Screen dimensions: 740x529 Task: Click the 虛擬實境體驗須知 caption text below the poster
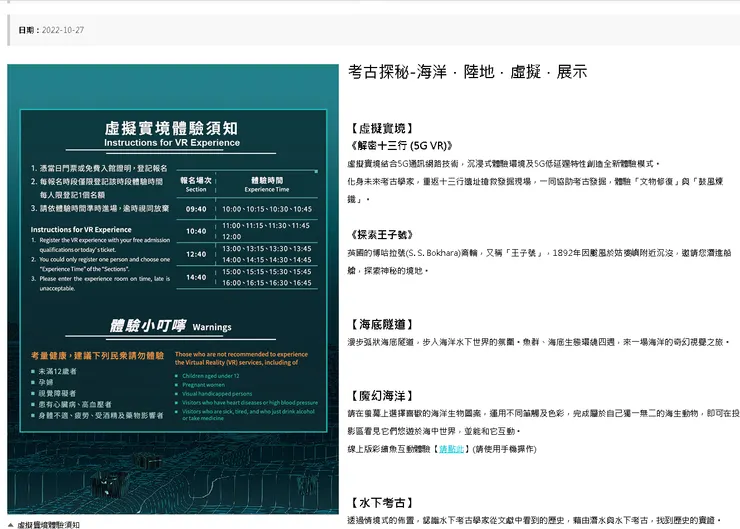point(48,524)
